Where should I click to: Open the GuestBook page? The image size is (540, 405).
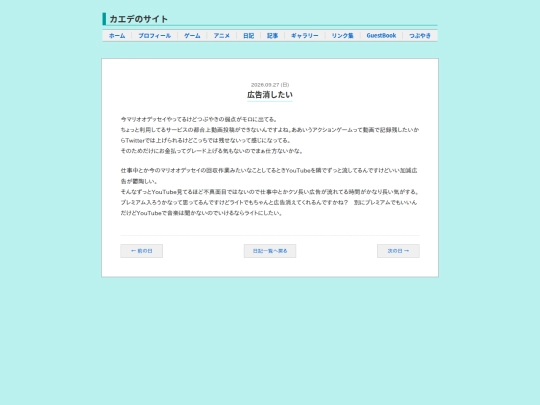click(381, 35)
